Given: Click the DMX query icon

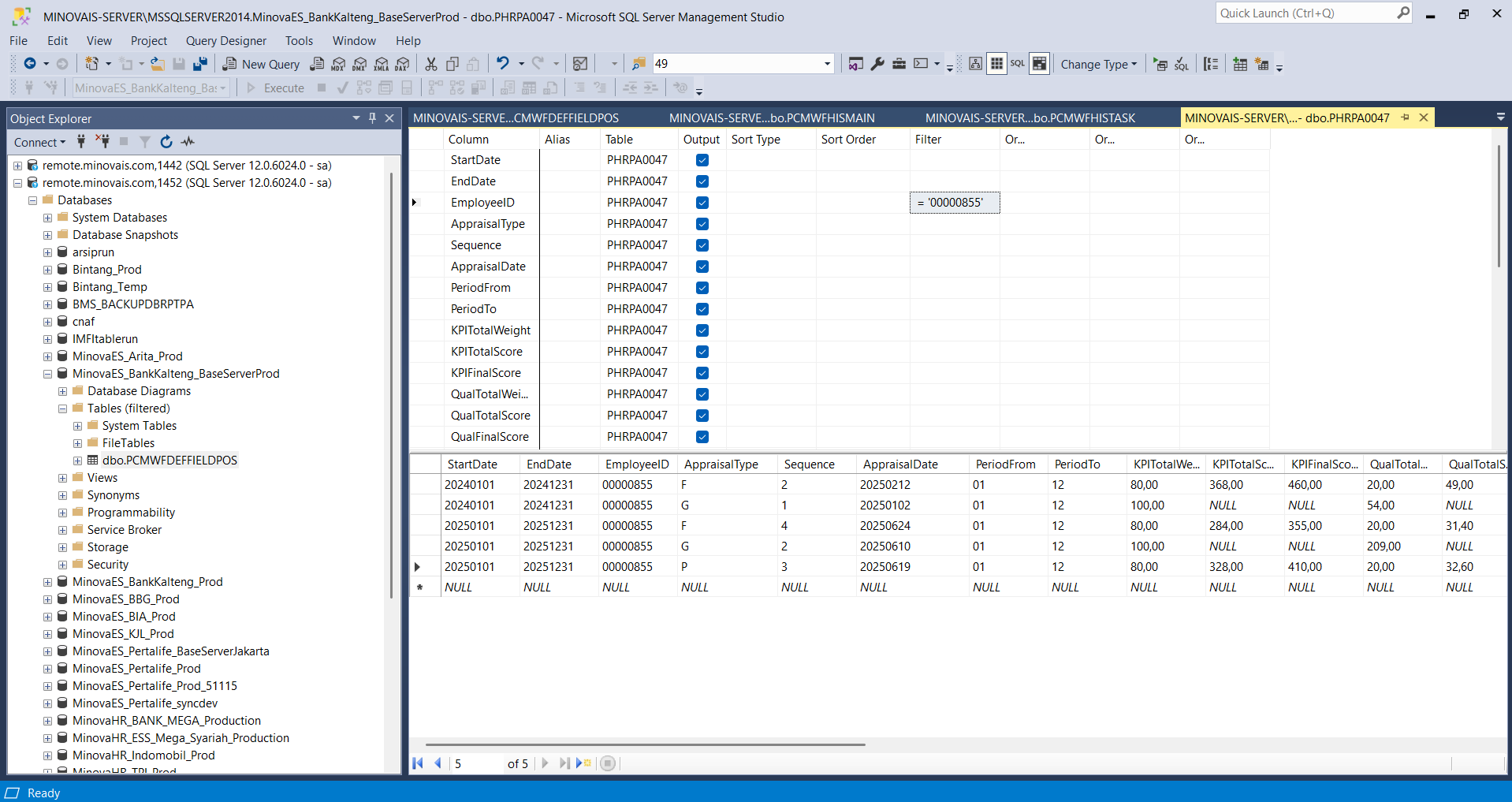Looking at the screenshot, I should (x=360, y=64).
